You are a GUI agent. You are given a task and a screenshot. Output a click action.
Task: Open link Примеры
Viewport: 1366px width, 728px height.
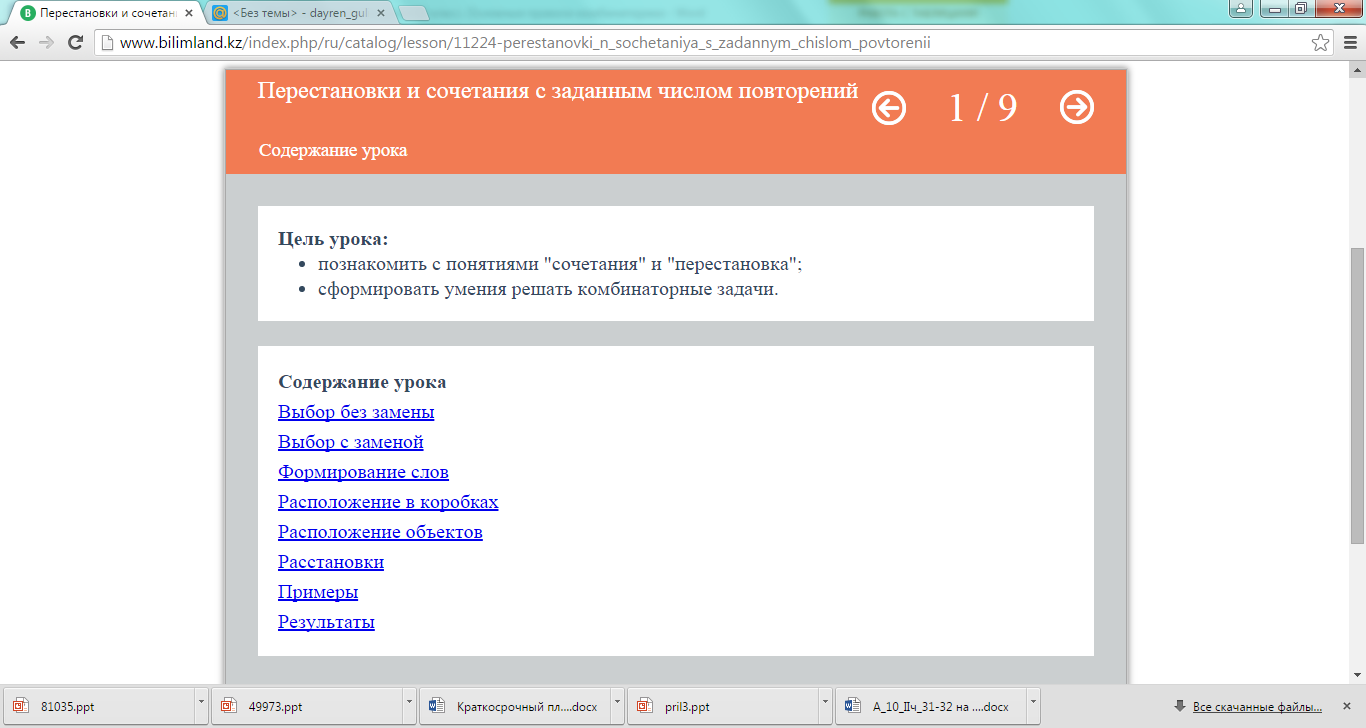pos(318,592)
